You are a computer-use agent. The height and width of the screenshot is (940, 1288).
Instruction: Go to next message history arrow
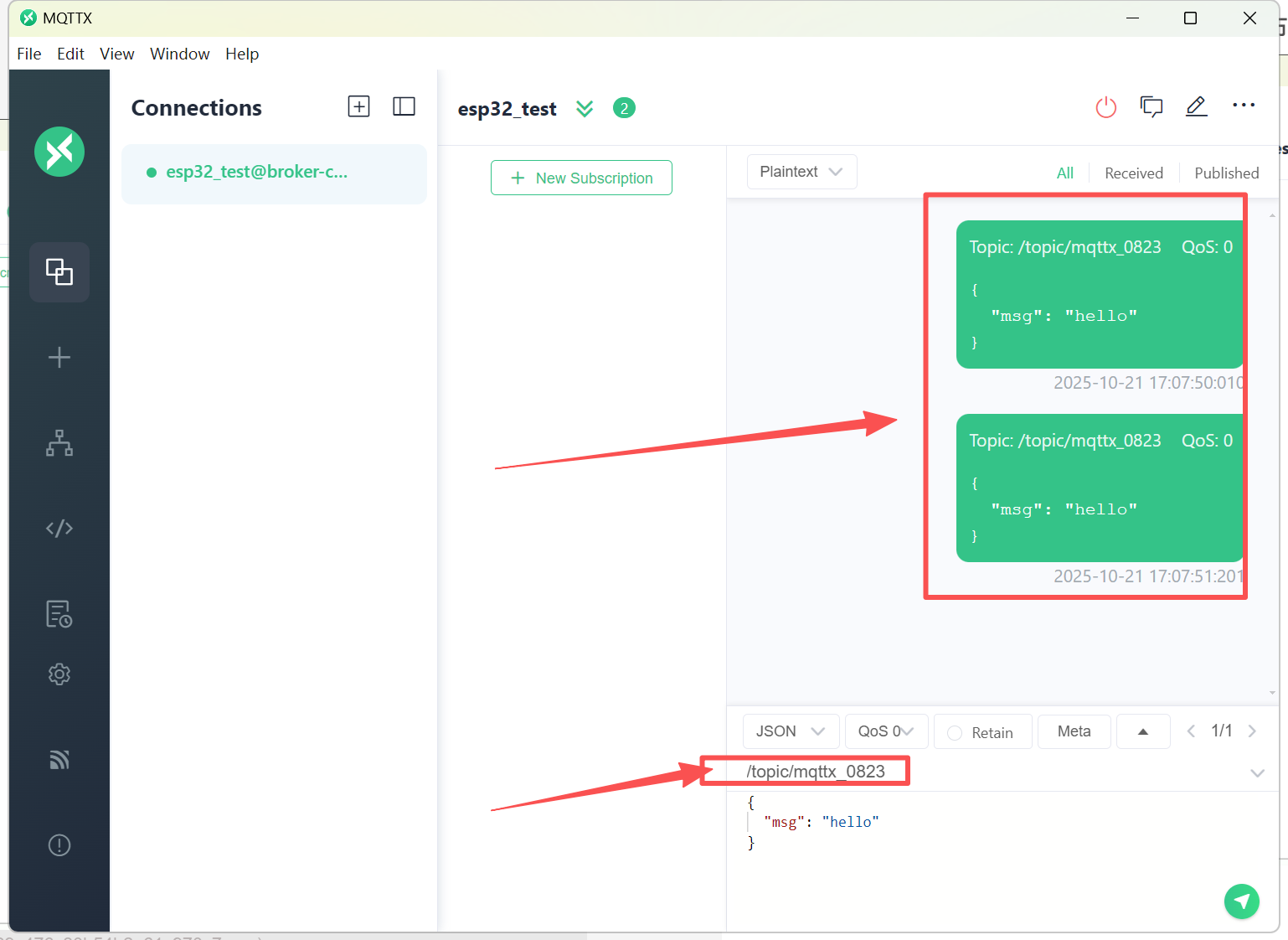1252,731
